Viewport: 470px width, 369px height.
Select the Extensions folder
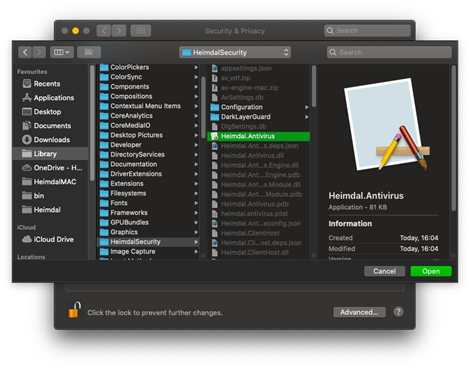[x=148, y=183]
